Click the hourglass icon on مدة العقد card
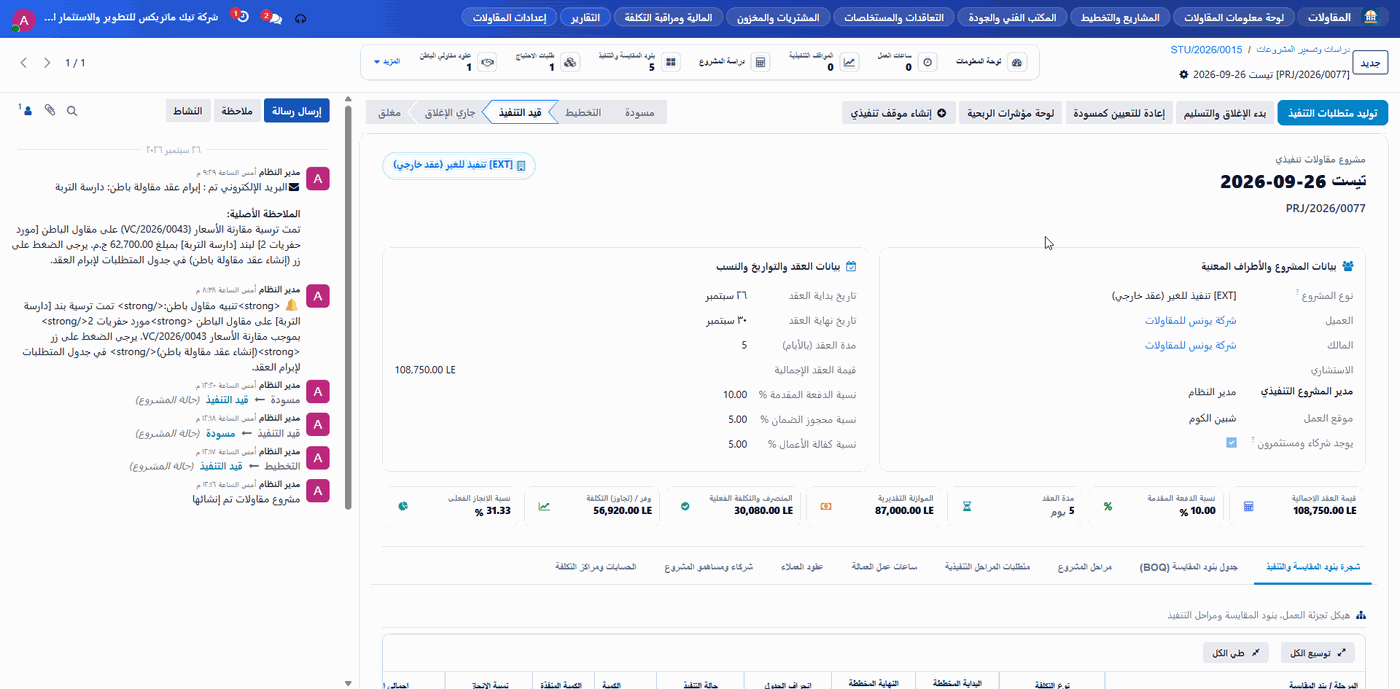The width and height of the screenshot is (1400, 689). pyautogui.click(x=966, y=506)
